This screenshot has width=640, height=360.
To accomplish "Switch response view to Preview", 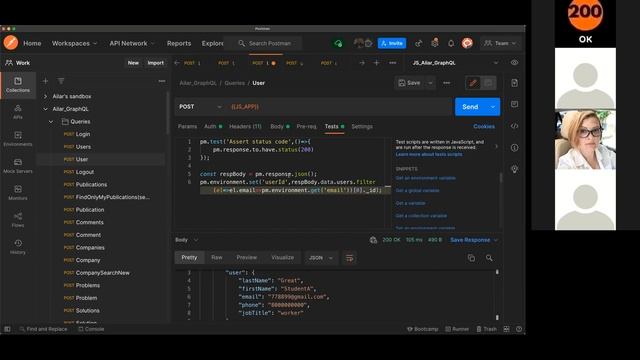I will [247, 258].
